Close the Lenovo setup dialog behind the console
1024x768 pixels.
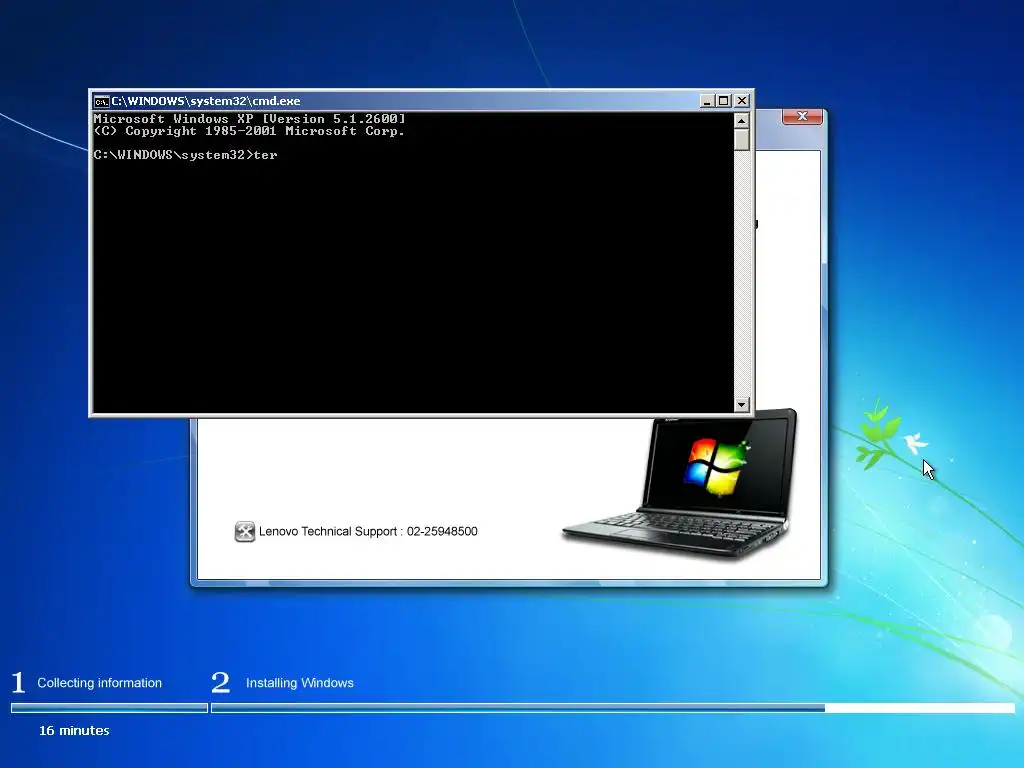[x=802, y=116]
